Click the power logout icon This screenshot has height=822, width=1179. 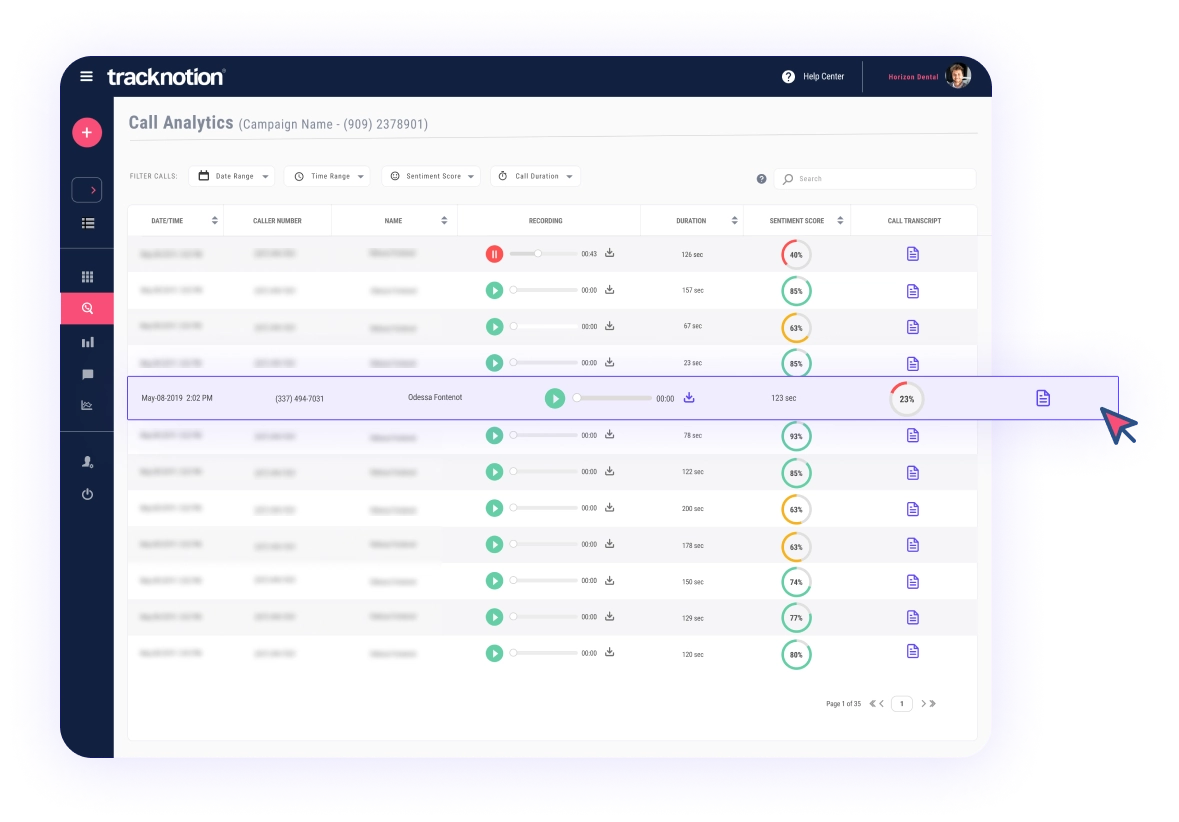pos(87,494)
